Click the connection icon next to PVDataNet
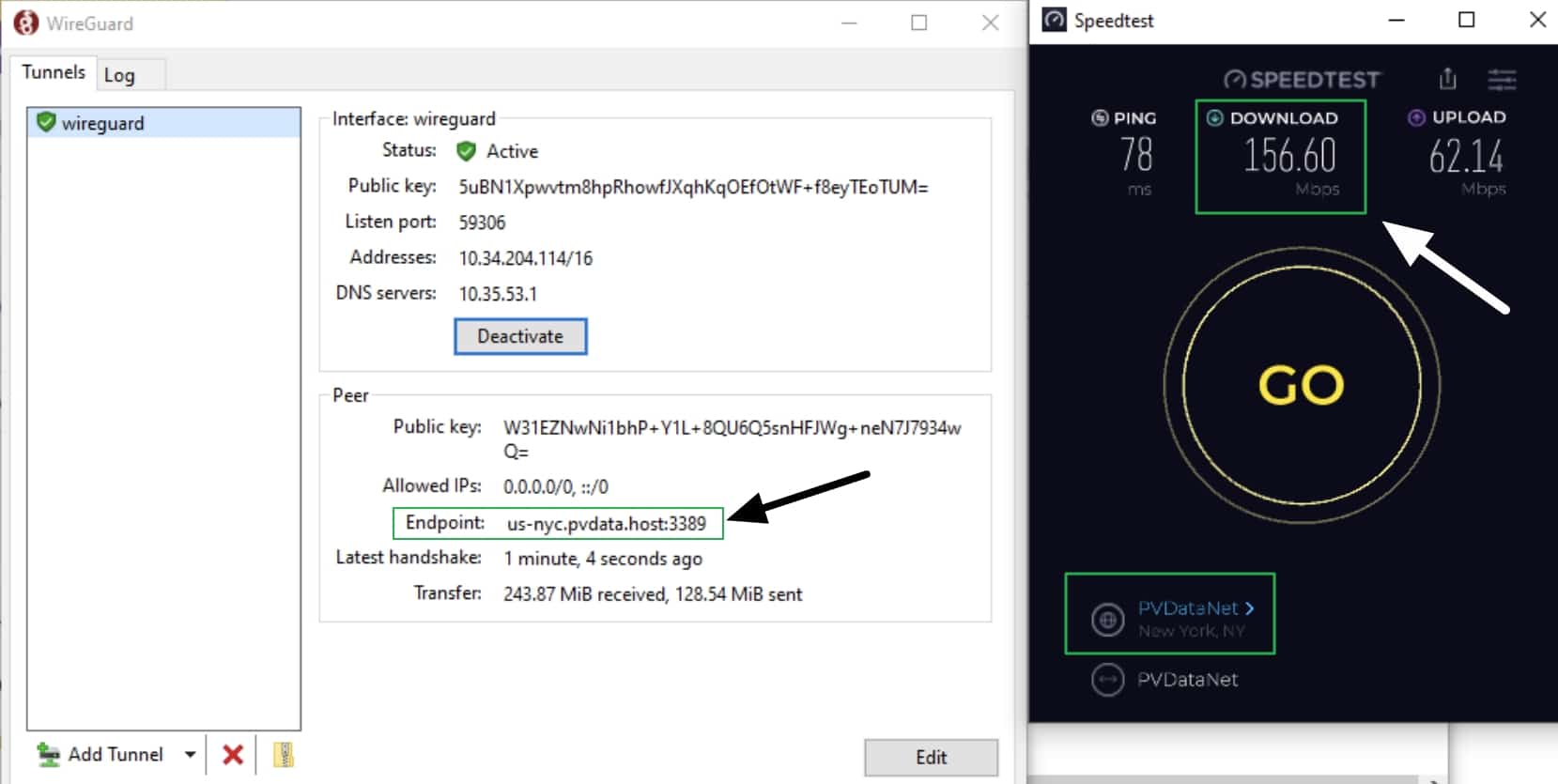The image size is (1558, 784). pyautogui.click(x=1108, y=680)
